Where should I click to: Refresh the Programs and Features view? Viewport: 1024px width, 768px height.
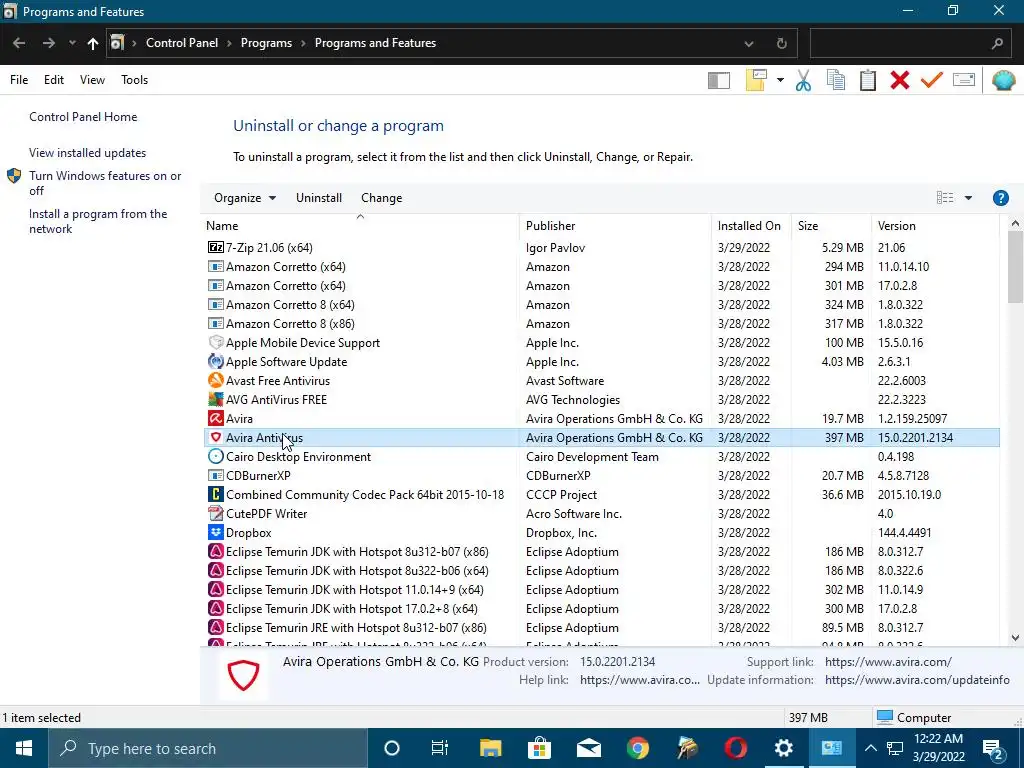[x=782, y=44]
